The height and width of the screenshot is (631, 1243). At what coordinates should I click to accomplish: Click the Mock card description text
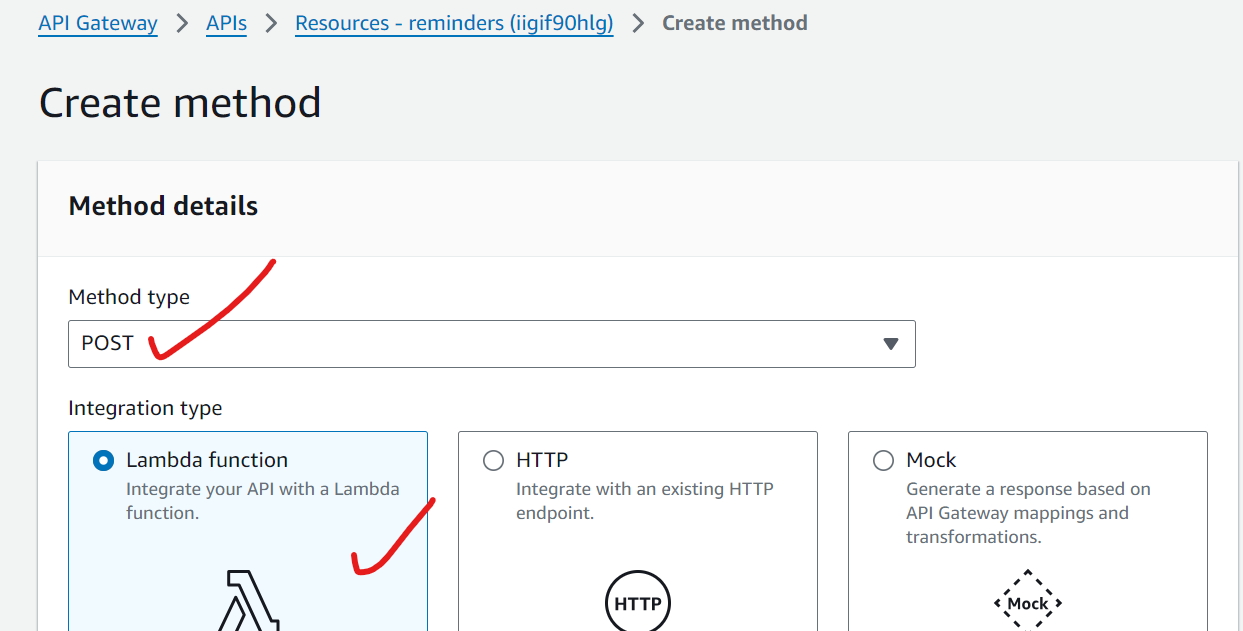pyautogui.click(x=1028, y=513)
